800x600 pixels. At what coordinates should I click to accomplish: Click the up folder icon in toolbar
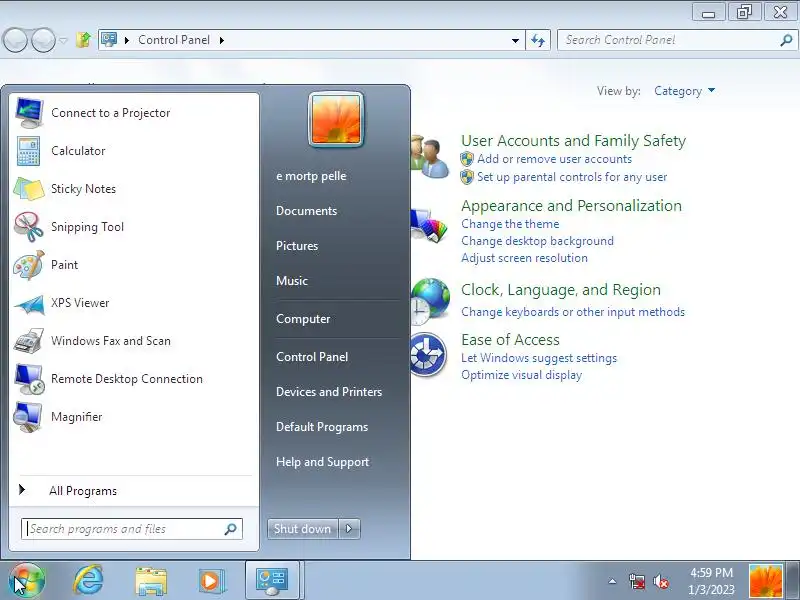coord(83,39)
